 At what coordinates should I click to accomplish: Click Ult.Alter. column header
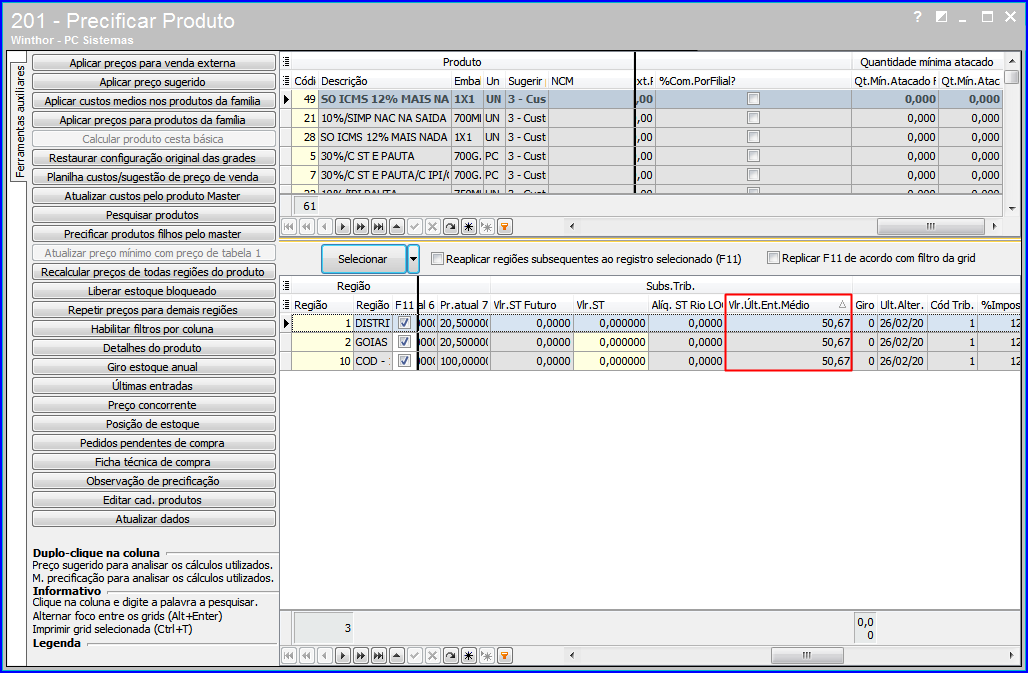pos(901,305)
